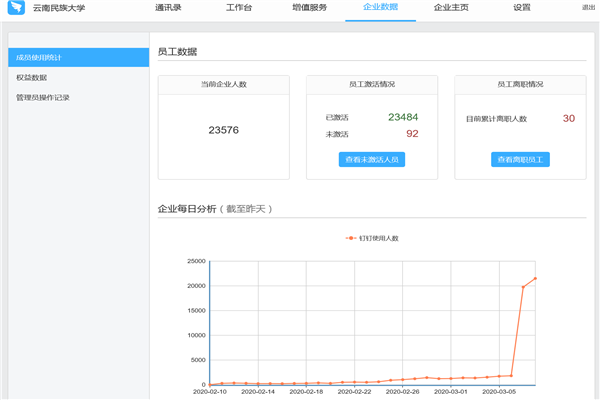
Task: Click the 员工离职情况 card header
Action: click(x=520, y=85)
